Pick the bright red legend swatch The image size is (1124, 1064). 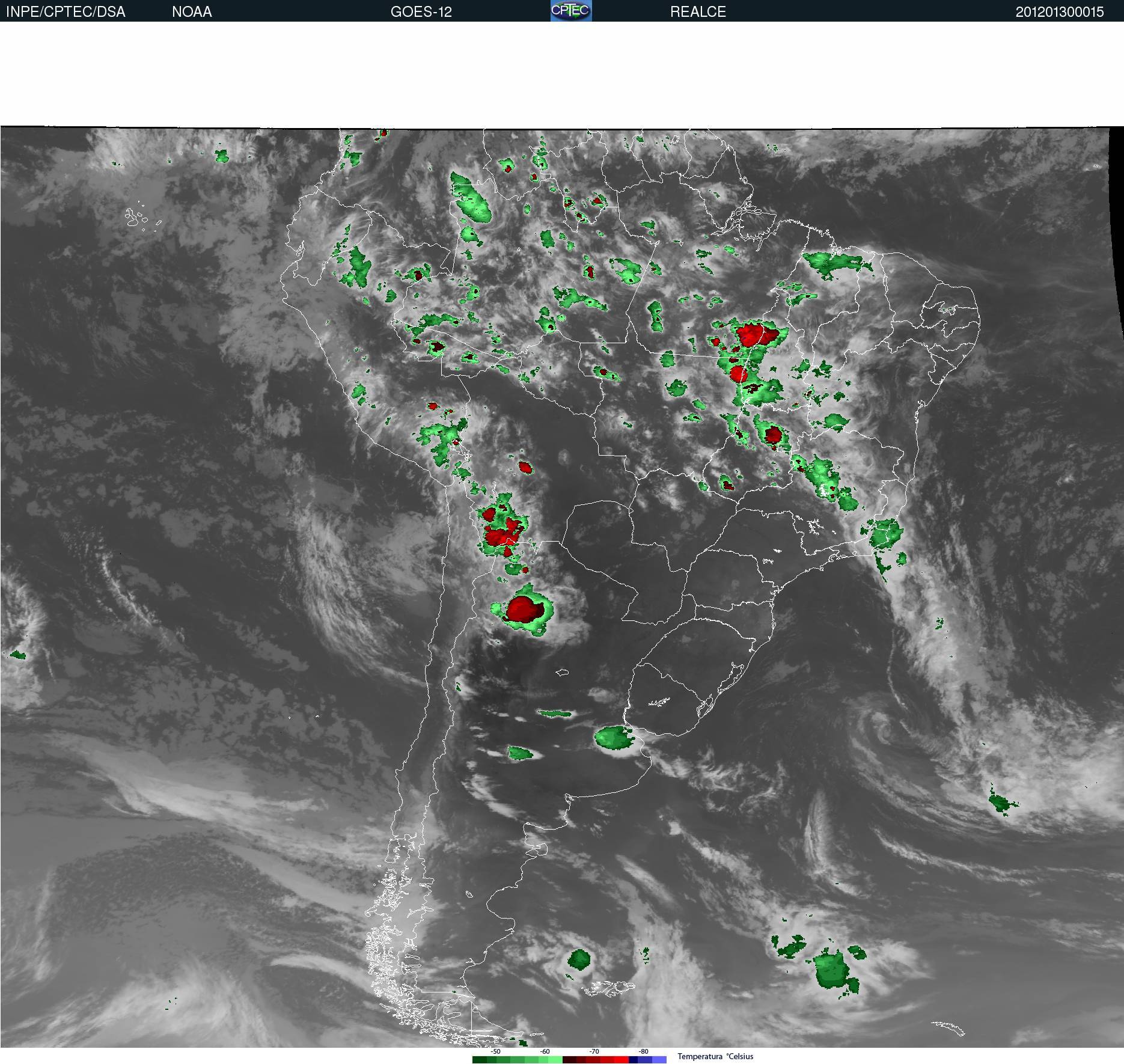tap(622, 1060)
